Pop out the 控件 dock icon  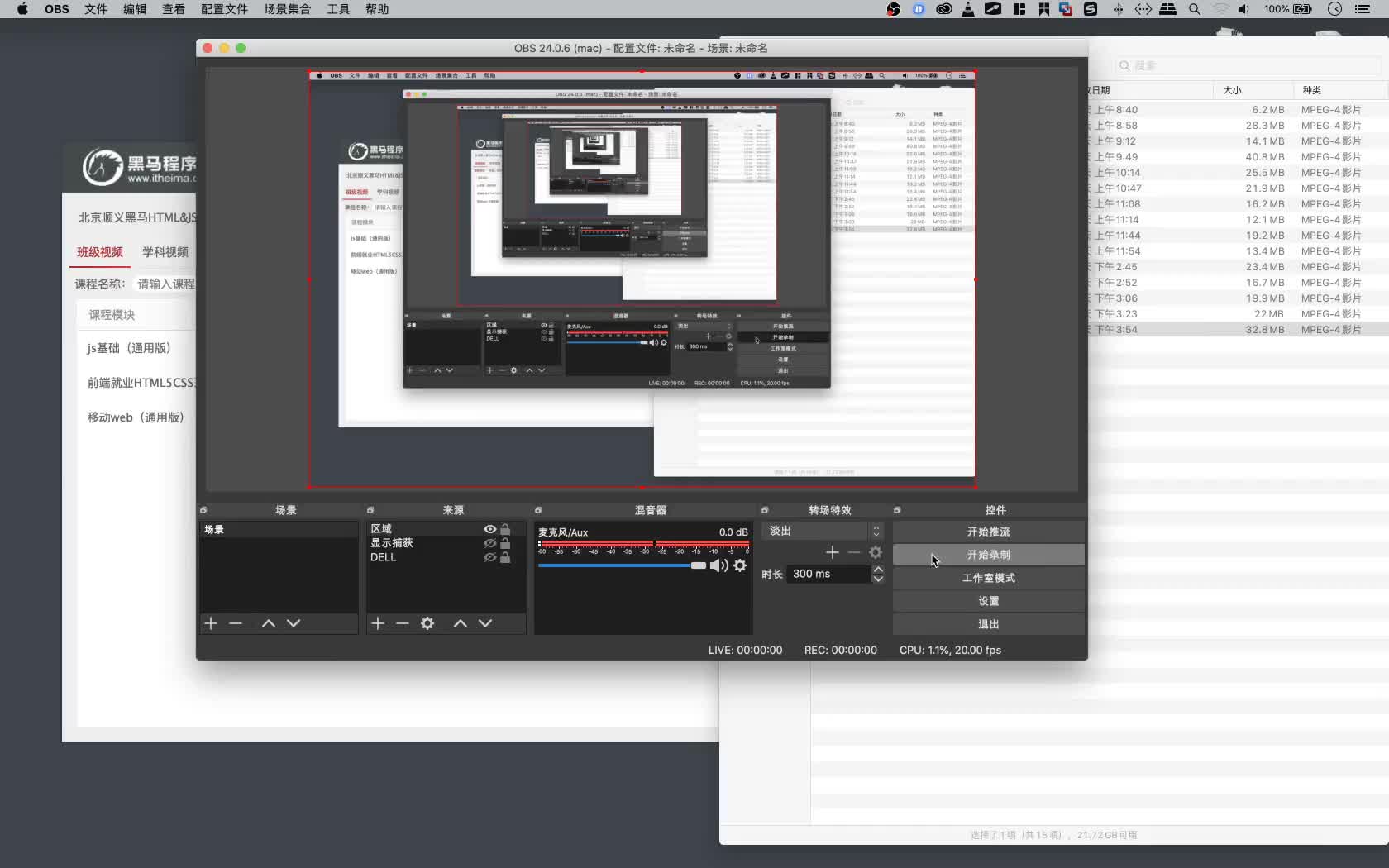897,510
